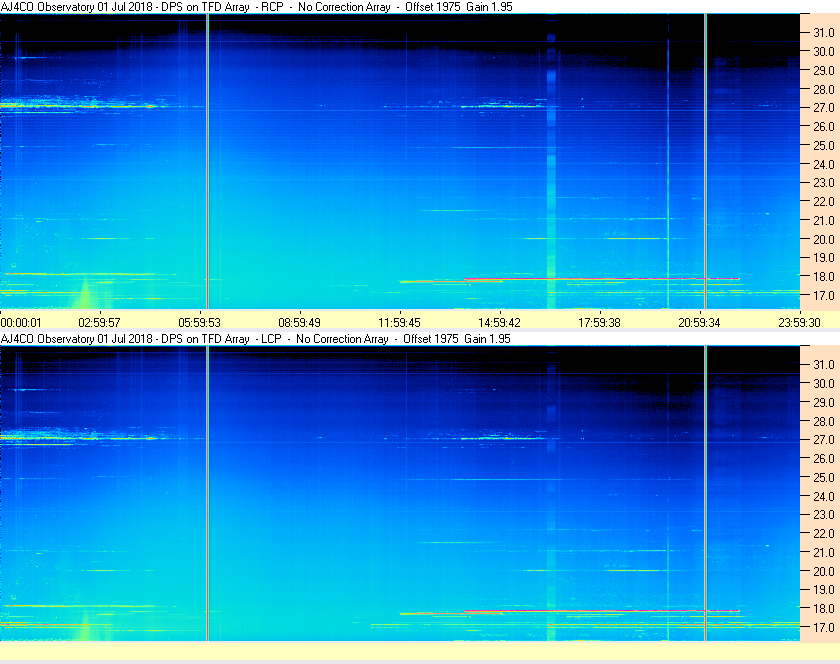
Task: Pick the 29.0 frequency label in LCP panel
Action: click(x=824, y=402)
